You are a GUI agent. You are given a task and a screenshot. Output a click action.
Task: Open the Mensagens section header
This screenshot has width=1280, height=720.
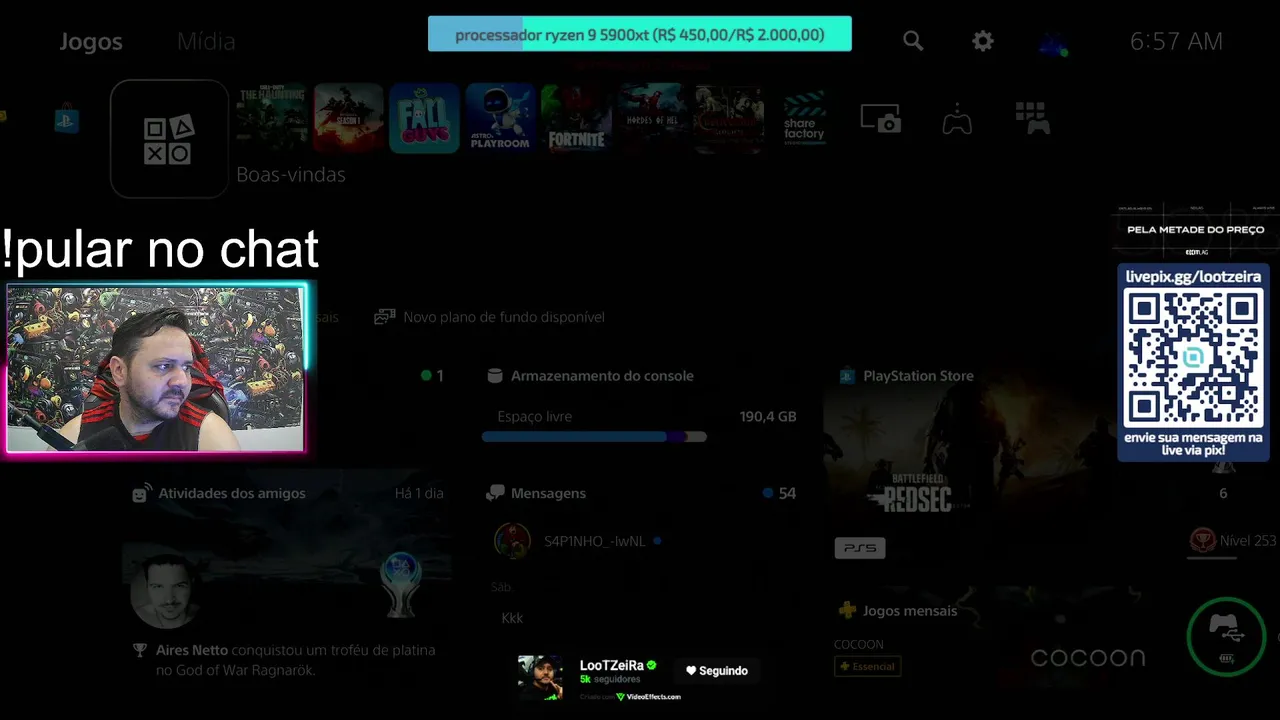tap(536, 493)
